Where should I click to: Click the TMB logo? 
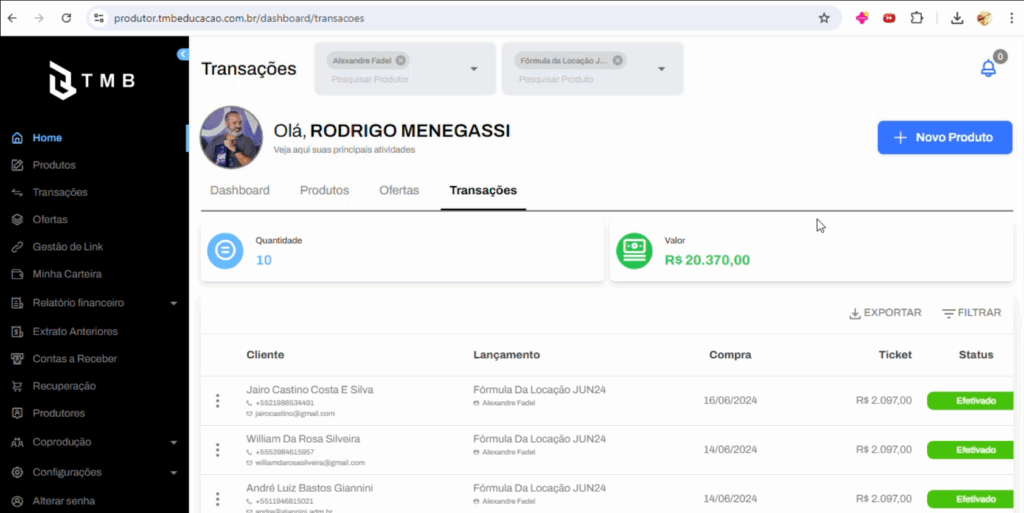point(92,81)
